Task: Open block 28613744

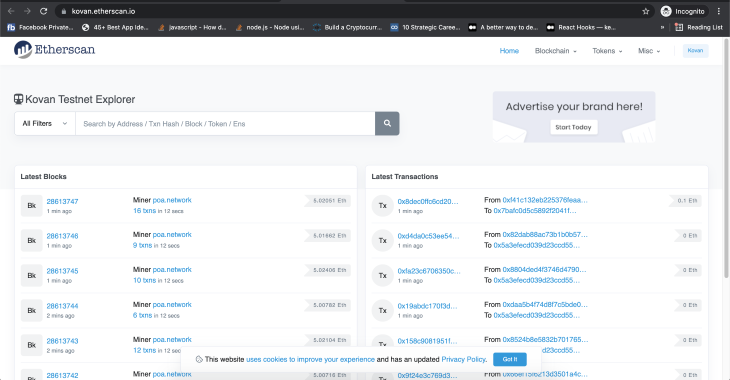Action: (x=62, y=305)
